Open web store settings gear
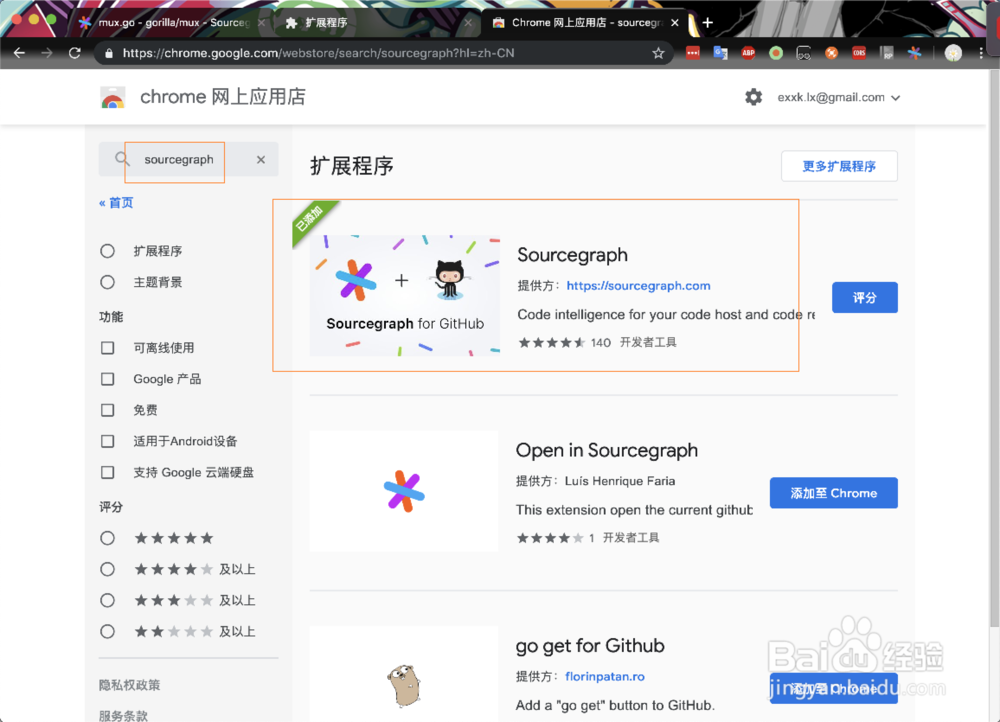 click(753, 97)
